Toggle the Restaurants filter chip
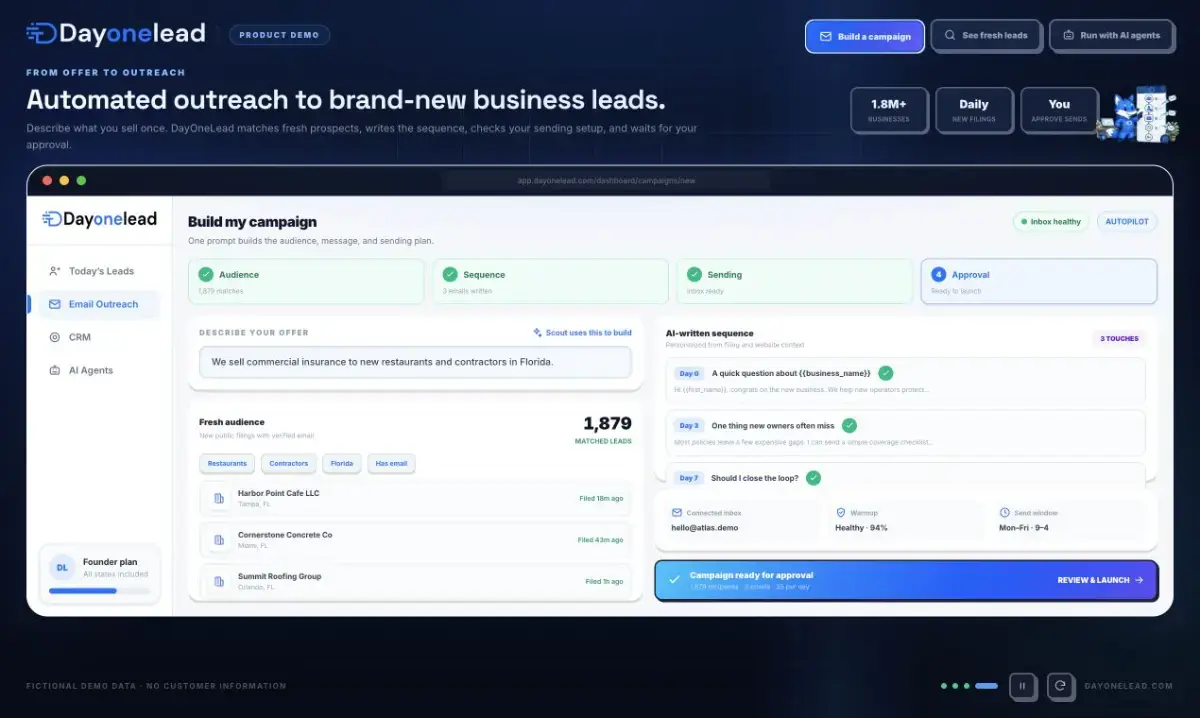Screen dimensions: 1200x718 227,463
